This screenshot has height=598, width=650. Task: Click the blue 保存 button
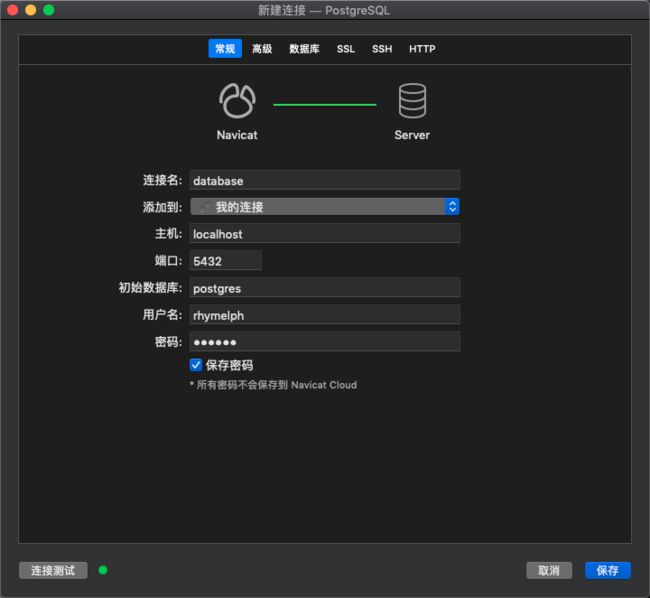tap(608, 570)
